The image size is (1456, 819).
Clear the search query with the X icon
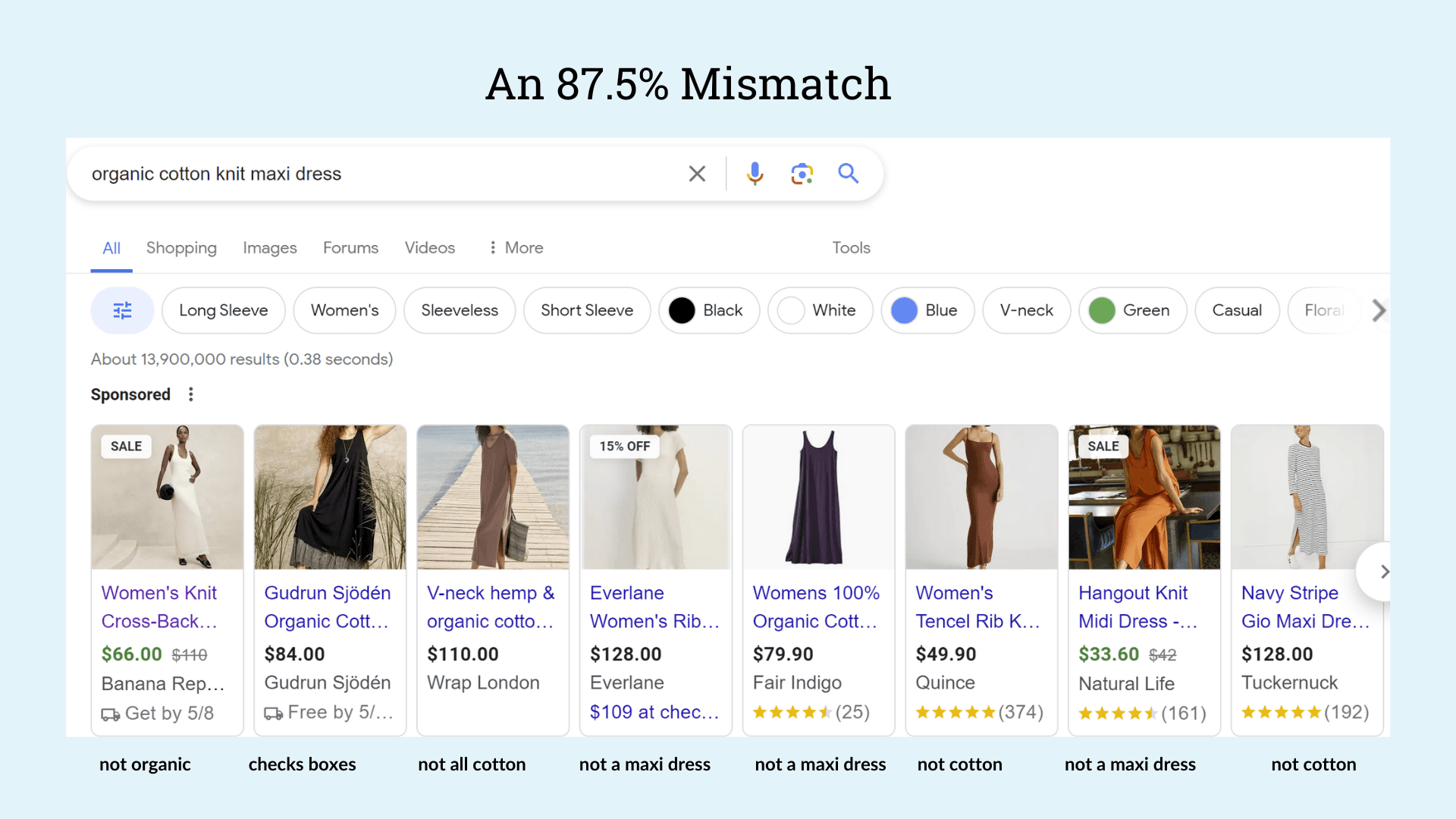coord(697,173)
